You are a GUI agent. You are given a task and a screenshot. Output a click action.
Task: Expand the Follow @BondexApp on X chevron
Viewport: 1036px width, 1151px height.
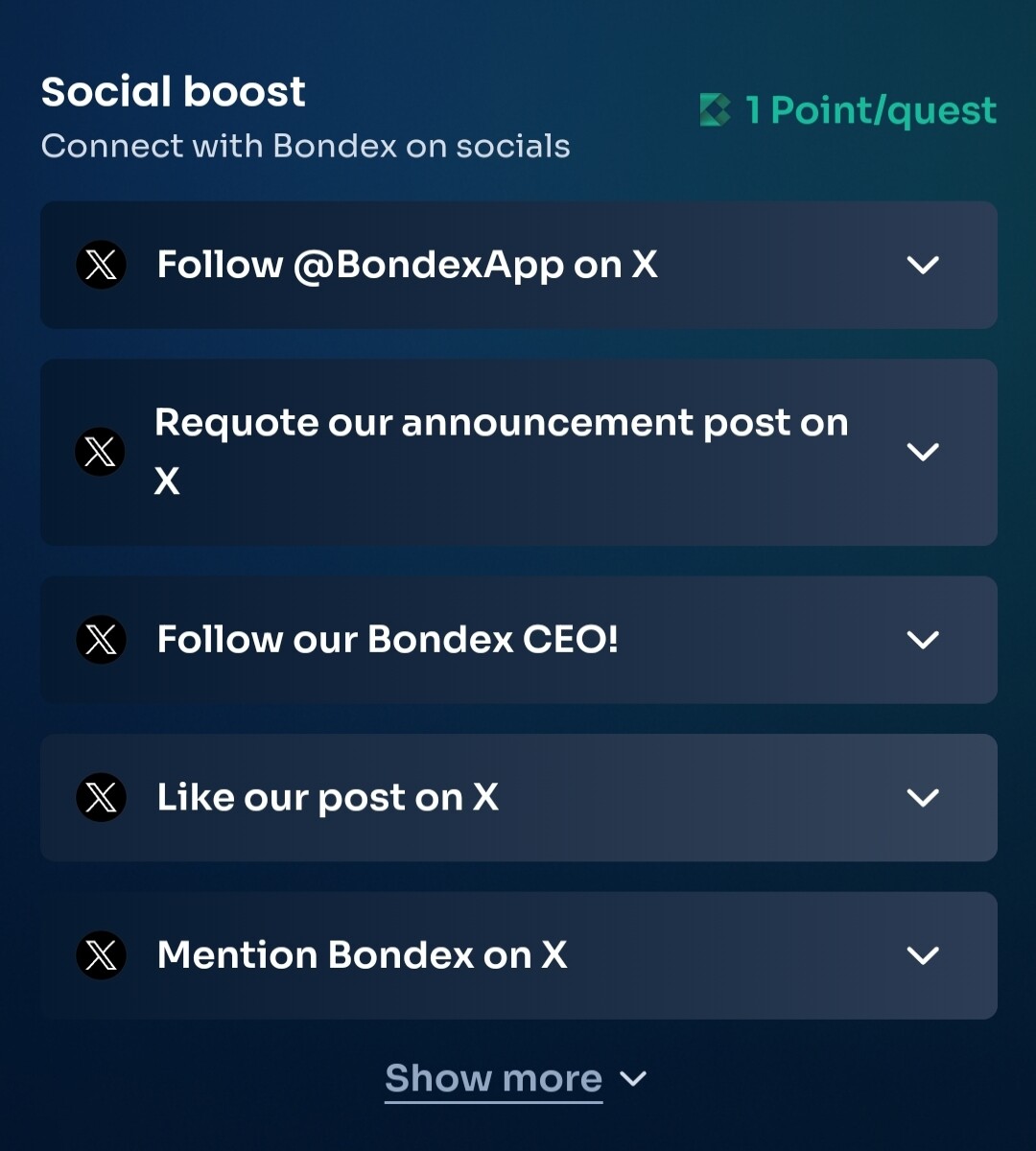923,265
